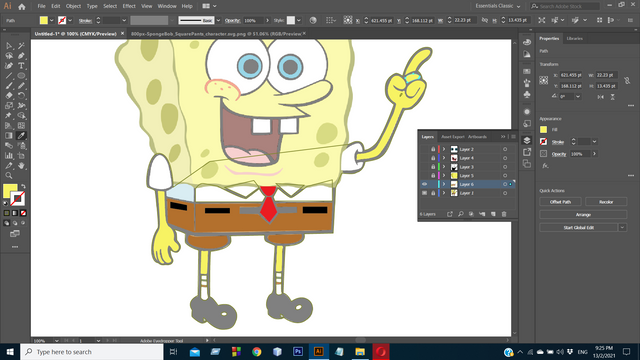Viewport: 640px width, 360px height.
Task: Switch to the Libraries tab
Action: [x=574, y=38]
